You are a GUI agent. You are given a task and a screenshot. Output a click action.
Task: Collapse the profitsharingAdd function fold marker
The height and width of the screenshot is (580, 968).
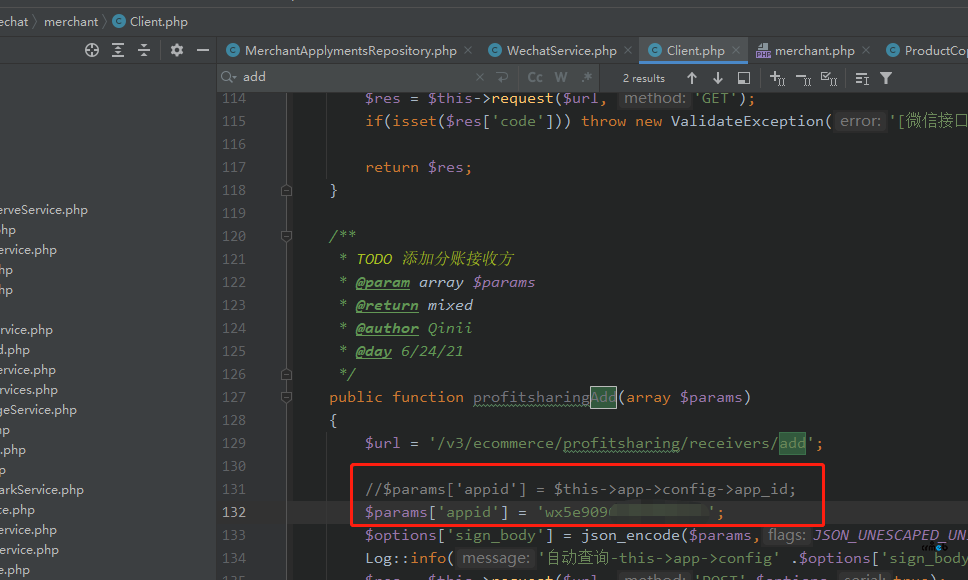[x=287, y=398]
